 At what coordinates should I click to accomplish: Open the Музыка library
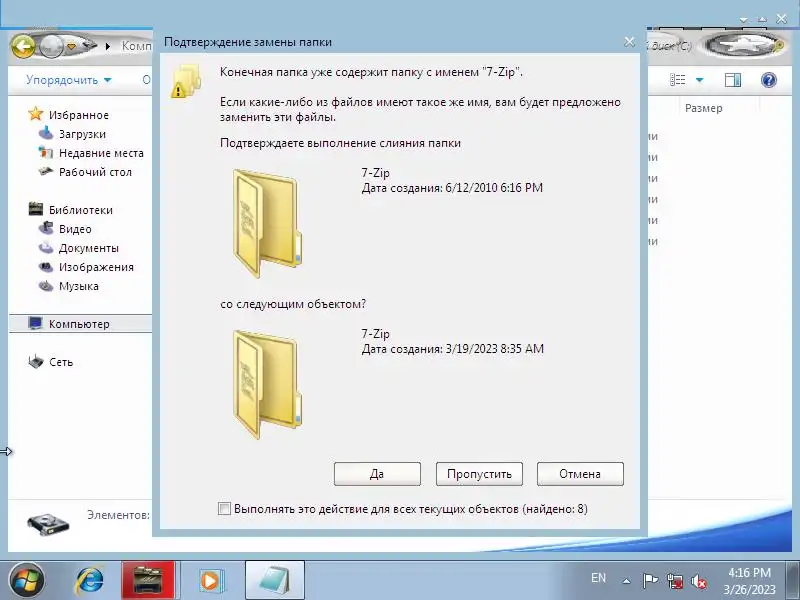tap(79, 286)
